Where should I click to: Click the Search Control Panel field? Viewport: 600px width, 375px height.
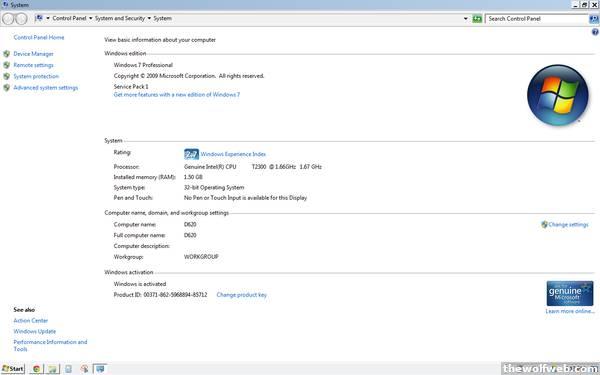tap(536, 18)
